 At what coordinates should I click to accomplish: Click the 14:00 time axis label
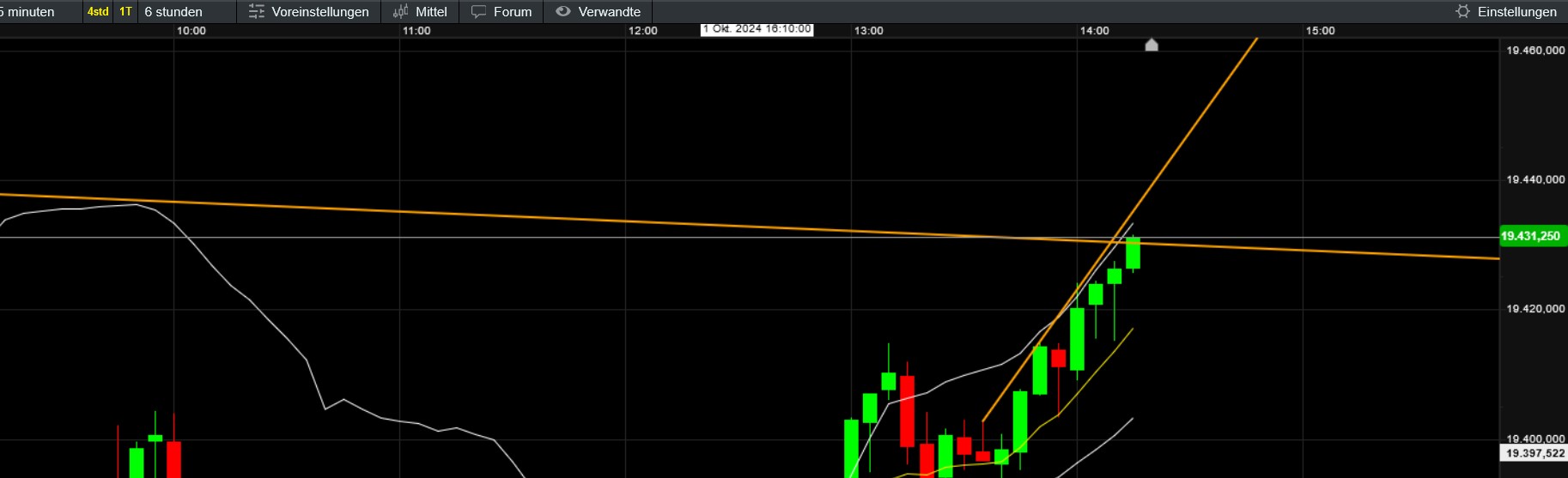point(1095,31)
